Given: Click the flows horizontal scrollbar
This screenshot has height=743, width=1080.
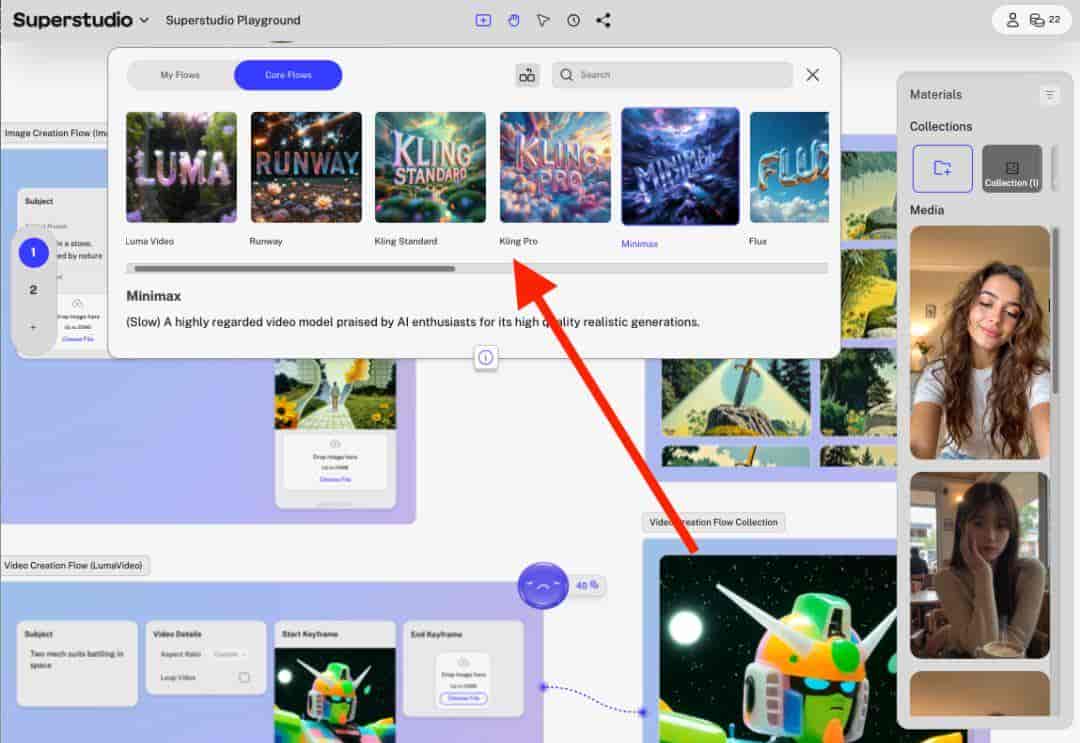Looking at the screenshot, I should tap(294, 268).
